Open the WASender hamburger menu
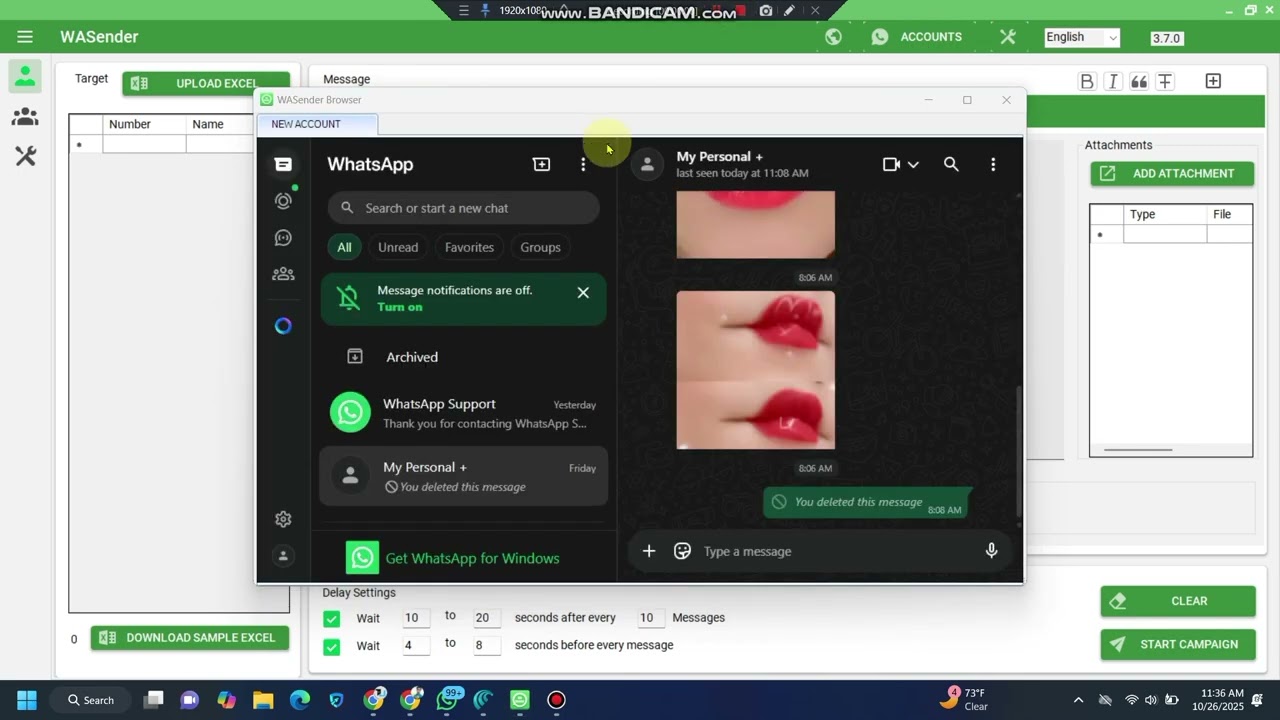This screenshot has width=1280, height=720. click(x=25, y=37)
